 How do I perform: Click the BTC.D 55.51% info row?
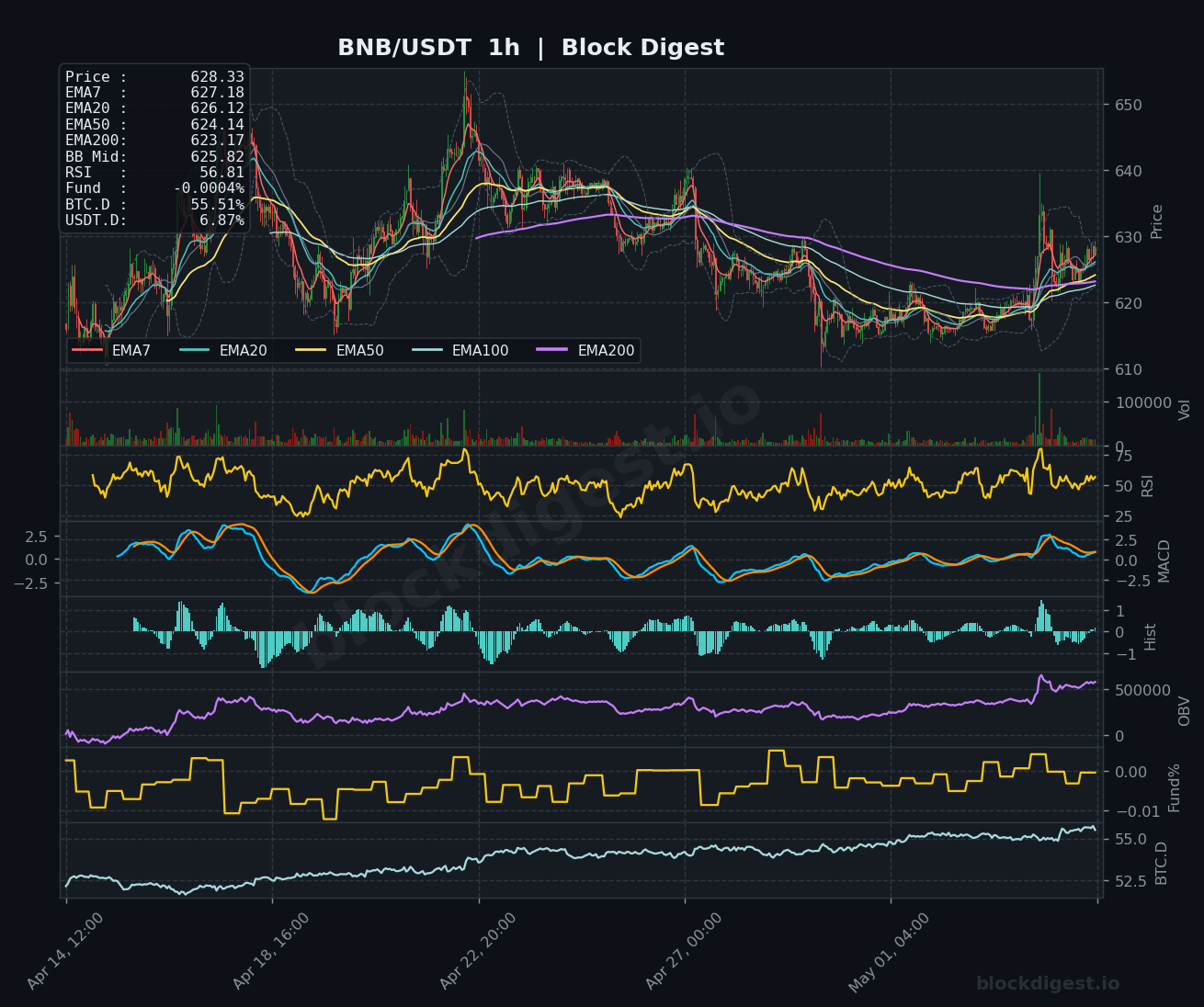(154, 205)
